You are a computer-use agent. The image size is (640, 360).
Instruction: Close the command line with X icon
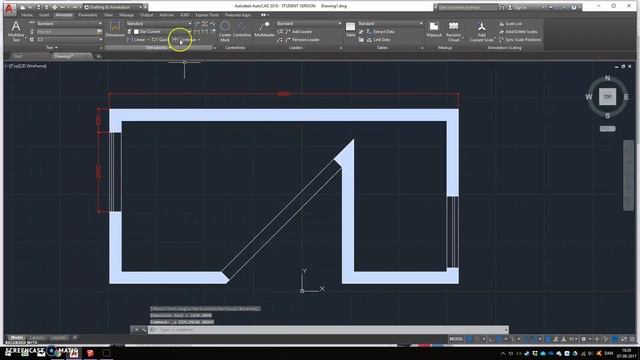[x=136, y=329]
